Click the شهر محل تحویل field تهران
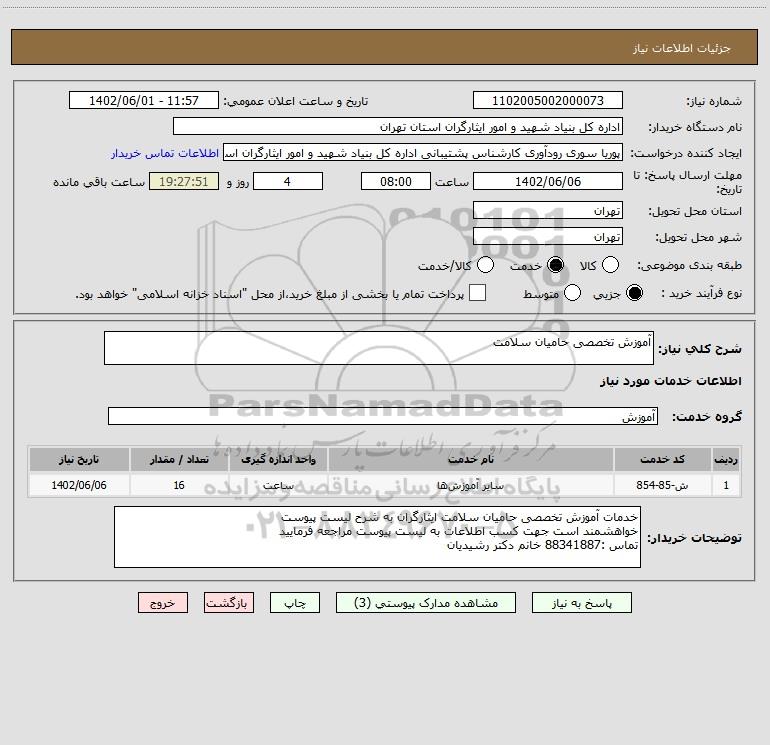 point(548,236)
